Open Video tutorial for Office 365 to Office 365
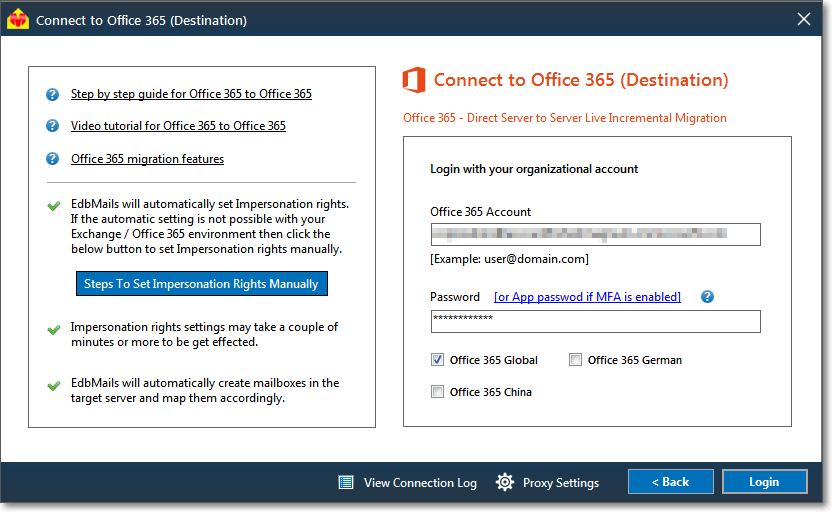Image resolution: width=832 pixels, height=512 pixels. [178, 126]
